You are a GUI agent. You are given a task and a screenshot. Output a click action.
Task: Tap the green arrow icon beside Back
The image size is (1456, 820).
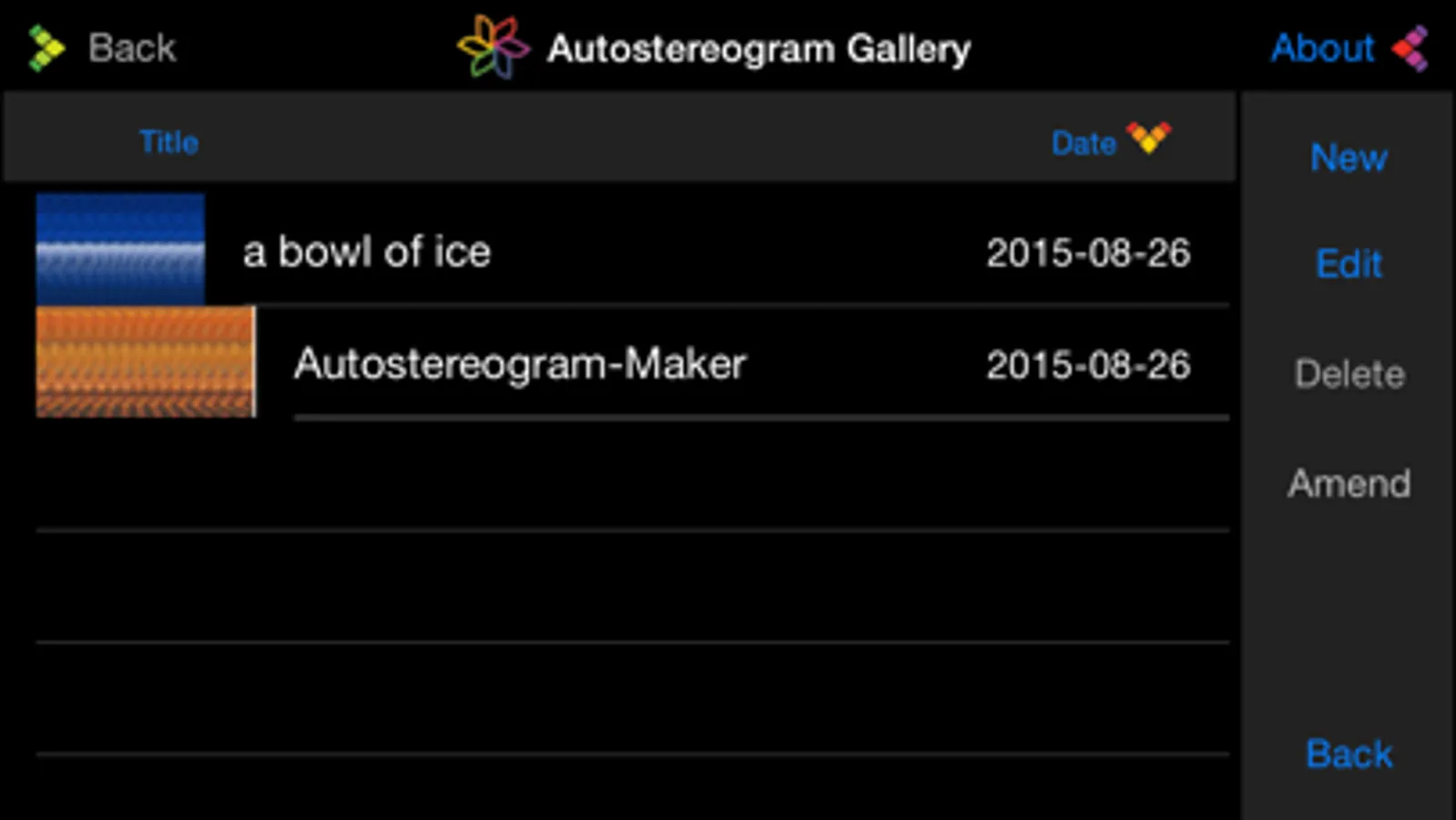pos(46,48)
